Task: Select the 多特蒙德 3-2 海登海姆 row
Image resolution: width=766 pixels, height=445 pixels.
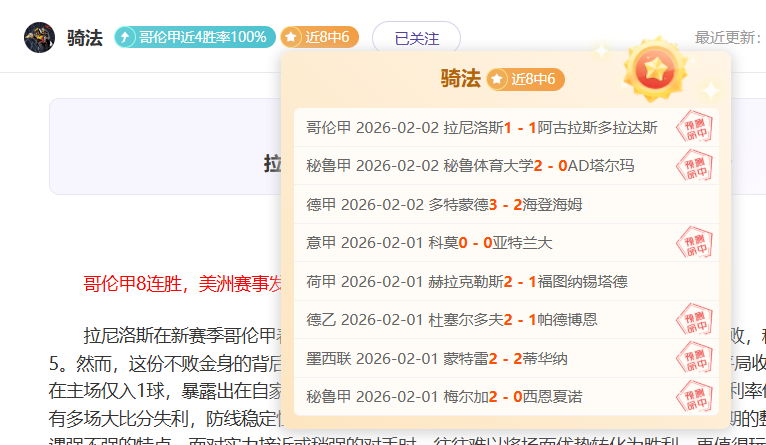Action: point(444,204)
